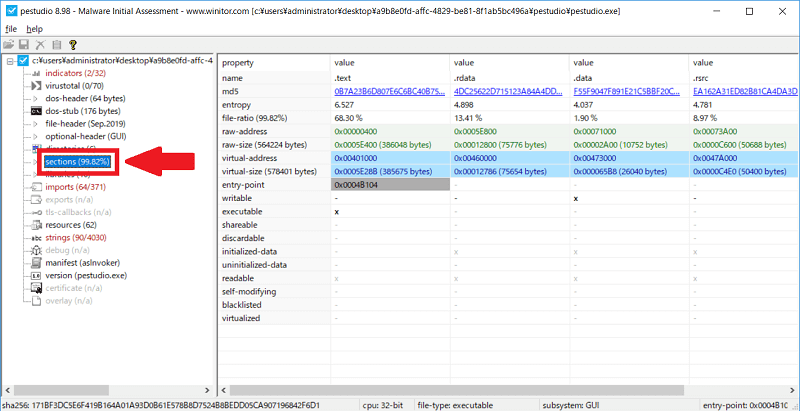Click the version icon in the tree

click(x=36, y=275)
